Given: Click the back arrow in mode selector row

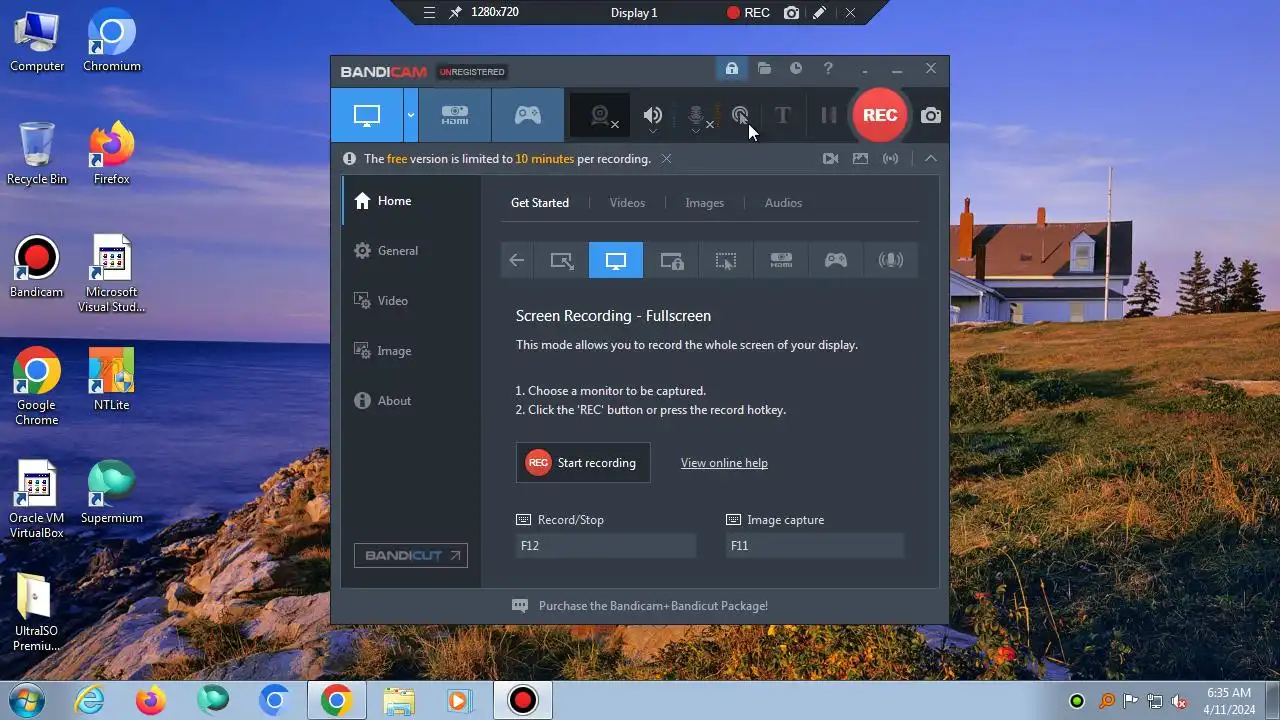Looking at the screenshot, I should [516, 260].
